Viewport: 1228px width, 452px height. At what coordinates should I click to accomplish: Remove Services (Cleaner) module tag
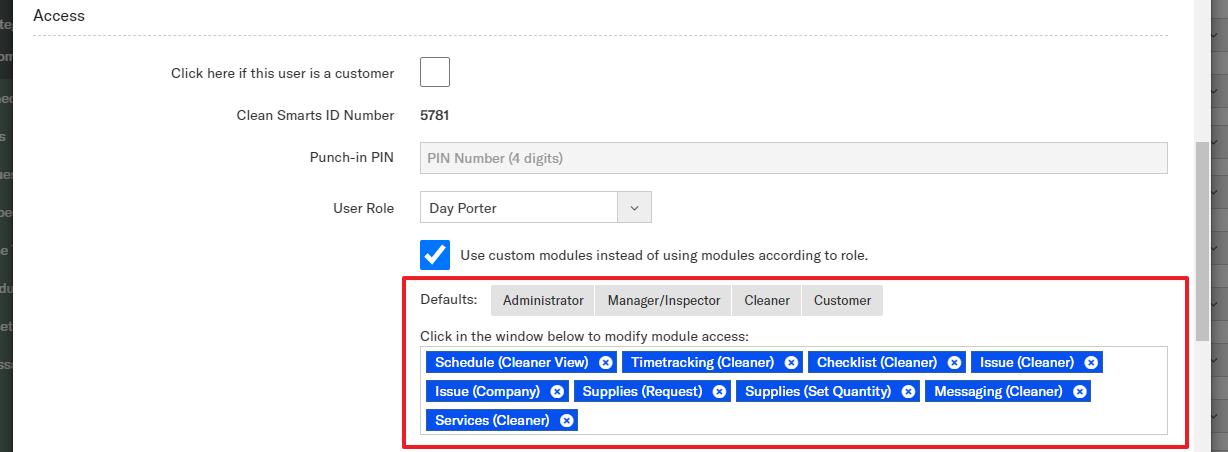click(566, 420)
